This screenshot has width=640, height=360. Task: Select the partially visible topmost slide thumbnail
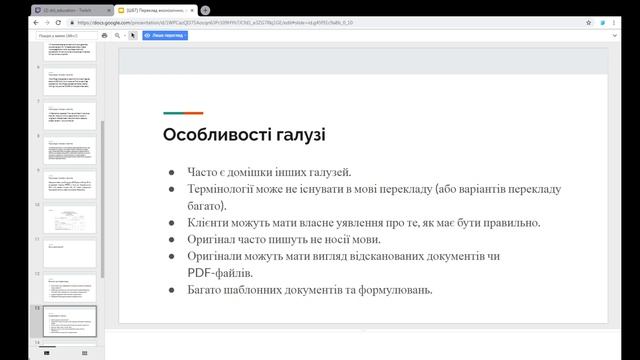coord(70,51)
